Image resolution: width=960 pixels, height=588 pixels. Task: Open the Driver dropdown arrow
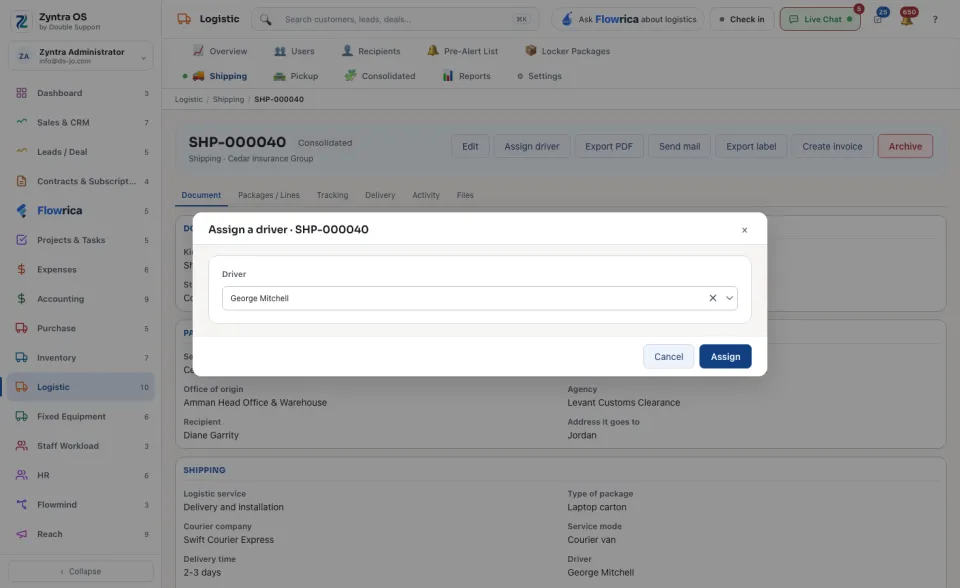pyautogui.click(x=729, y=298)
